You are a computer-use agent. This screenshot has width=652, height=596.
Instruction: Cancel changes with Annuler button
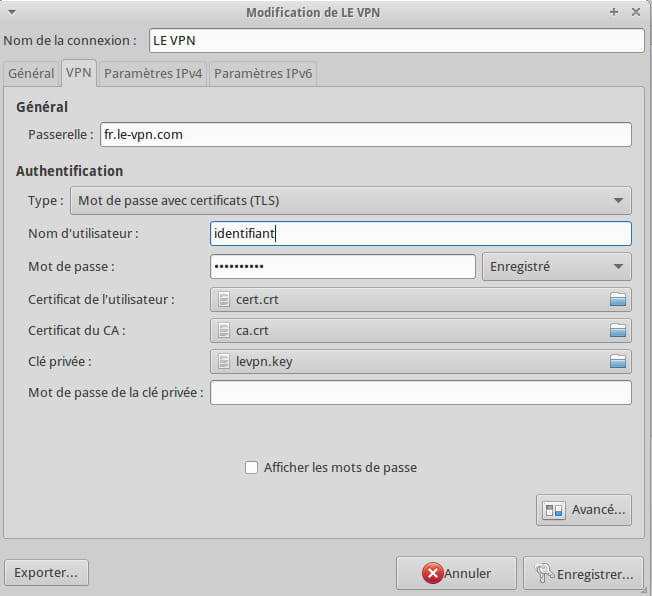[456, 574]
